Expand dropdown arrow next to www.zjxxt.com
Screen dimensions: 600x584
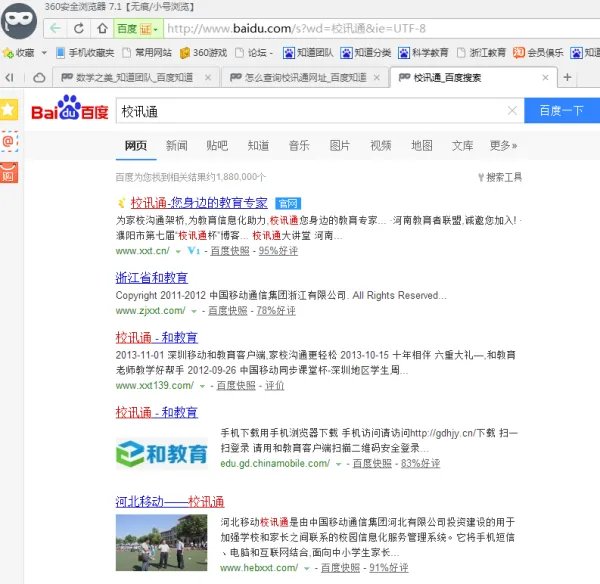click(194, 311)
